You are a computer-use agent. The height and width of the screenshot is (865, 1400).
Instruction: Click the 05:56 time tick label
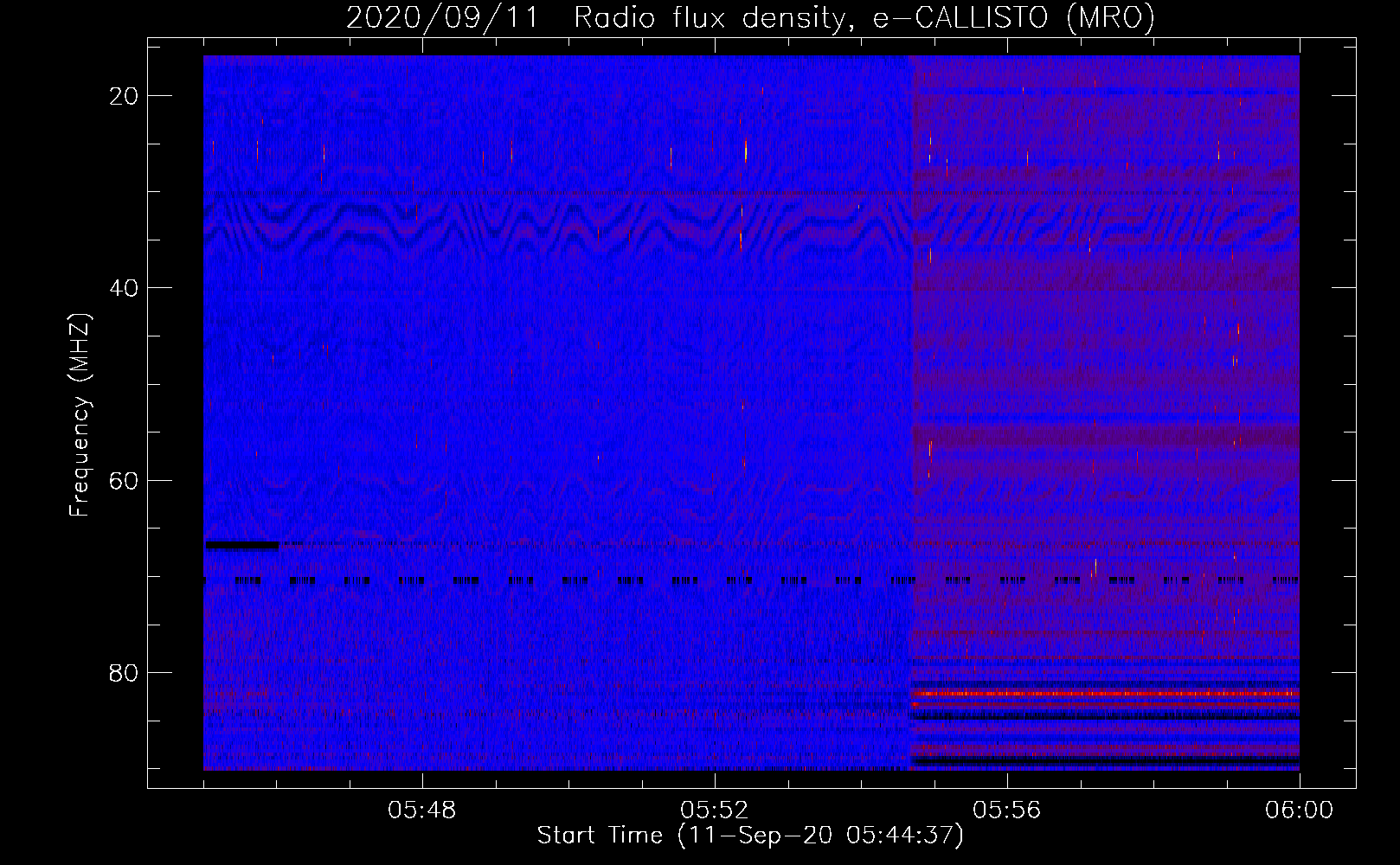1007,811
